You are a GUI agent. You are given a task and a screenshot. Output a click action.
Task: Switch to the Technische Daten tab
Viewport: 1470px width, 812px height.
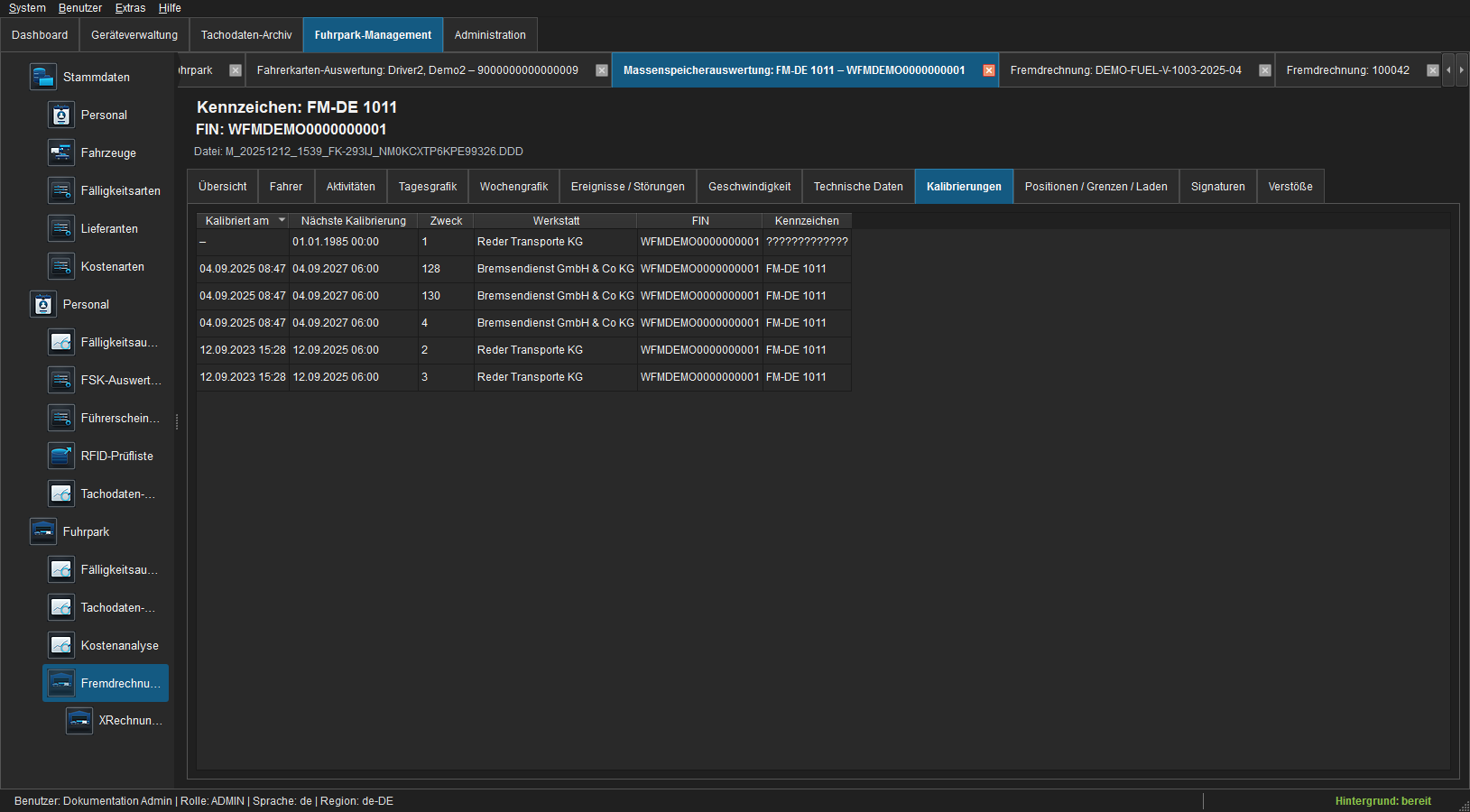pyautogui.click(x=858, y=187)
